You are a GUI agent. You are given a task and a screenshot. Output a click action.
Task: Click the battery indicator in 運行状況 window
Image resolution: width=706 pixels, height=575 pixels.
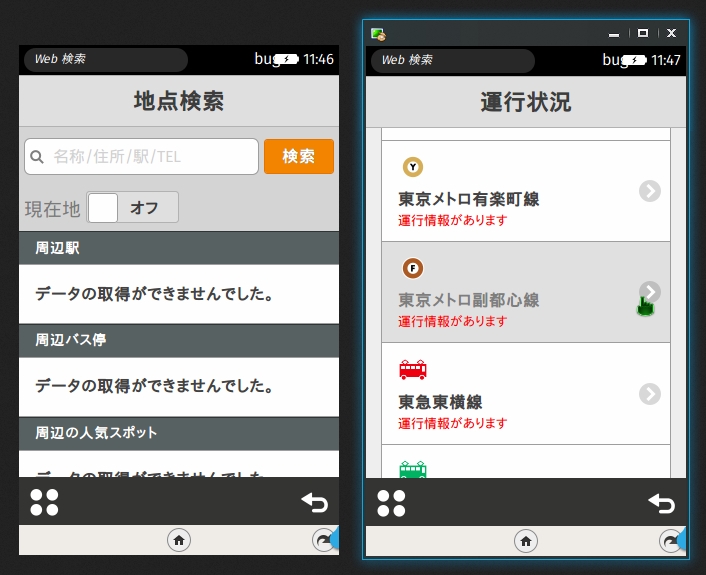(x=634, y=60)
